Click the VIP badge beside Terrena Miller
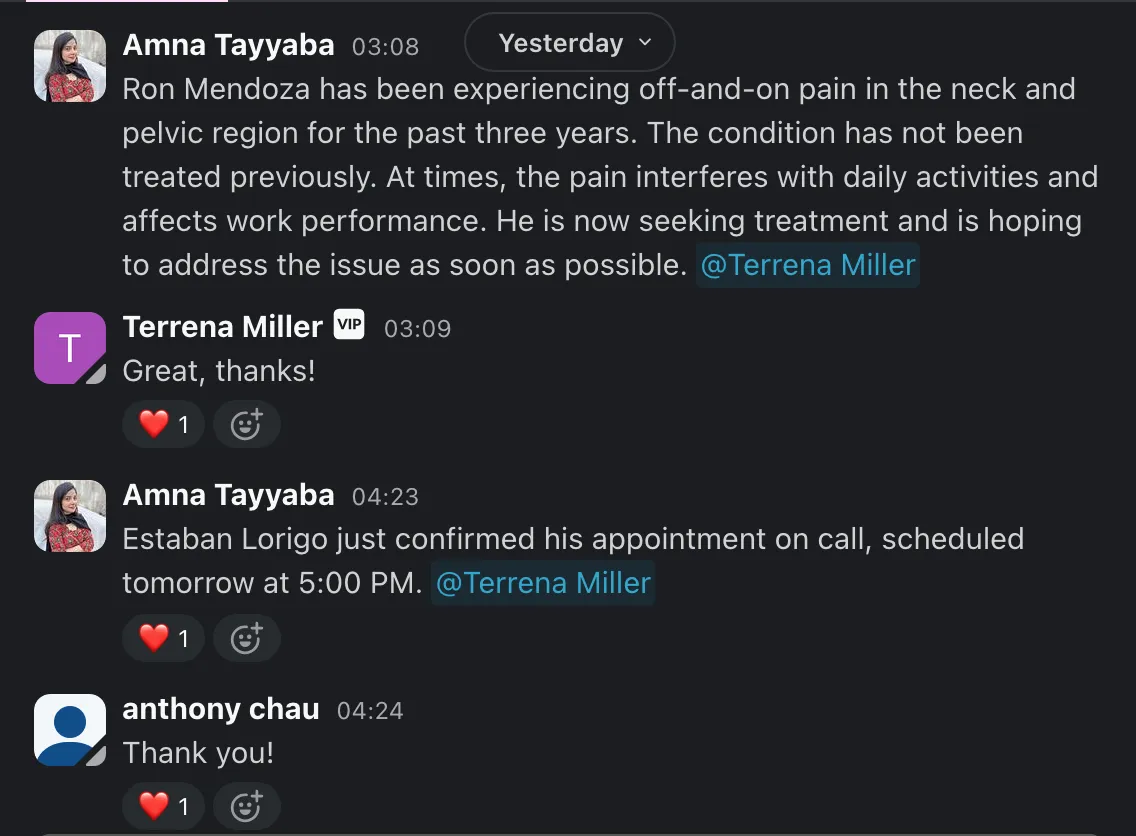The image size is (1136, 836). [349, 325]
